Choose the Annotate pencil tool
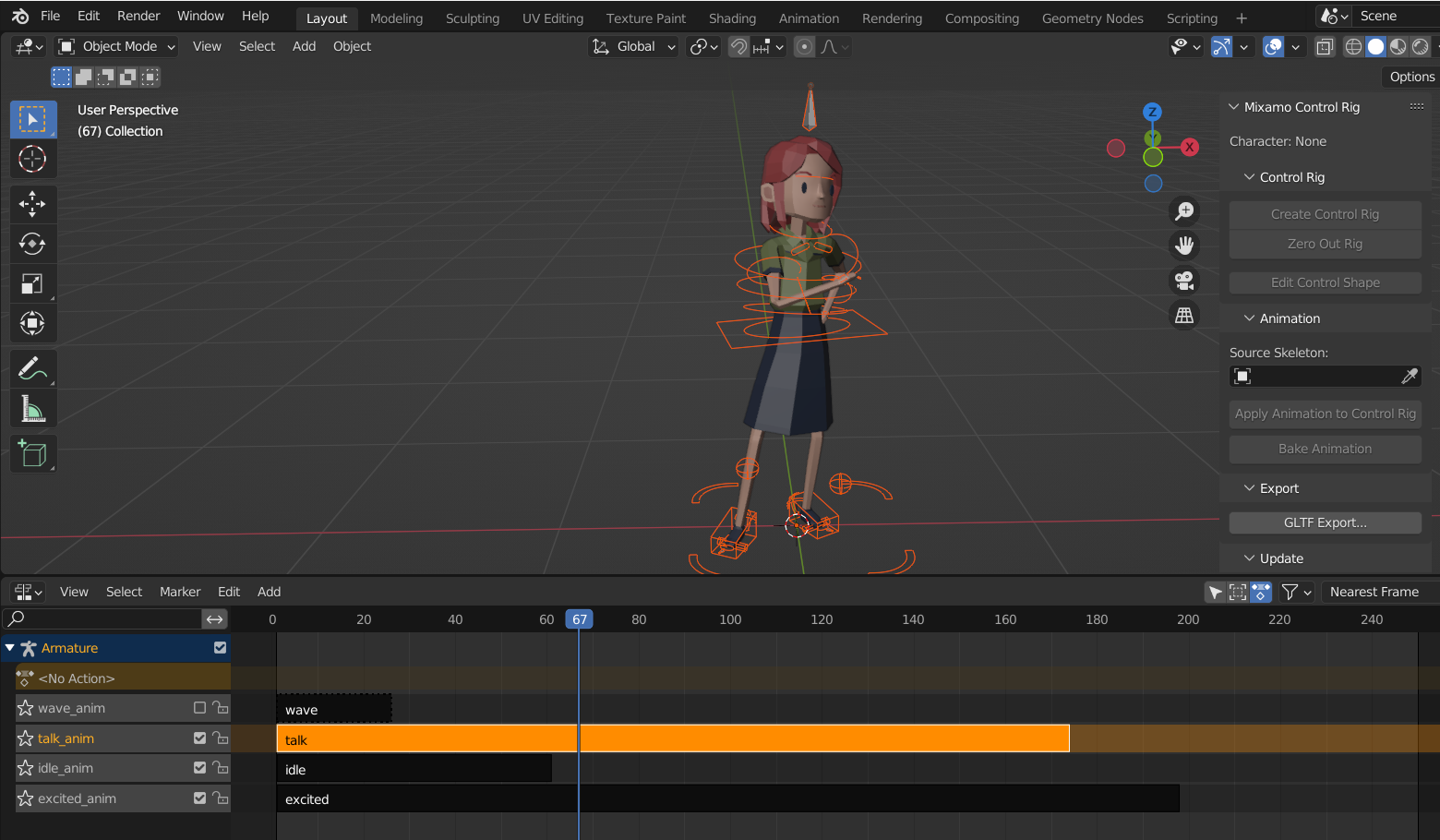 point(32,369)
